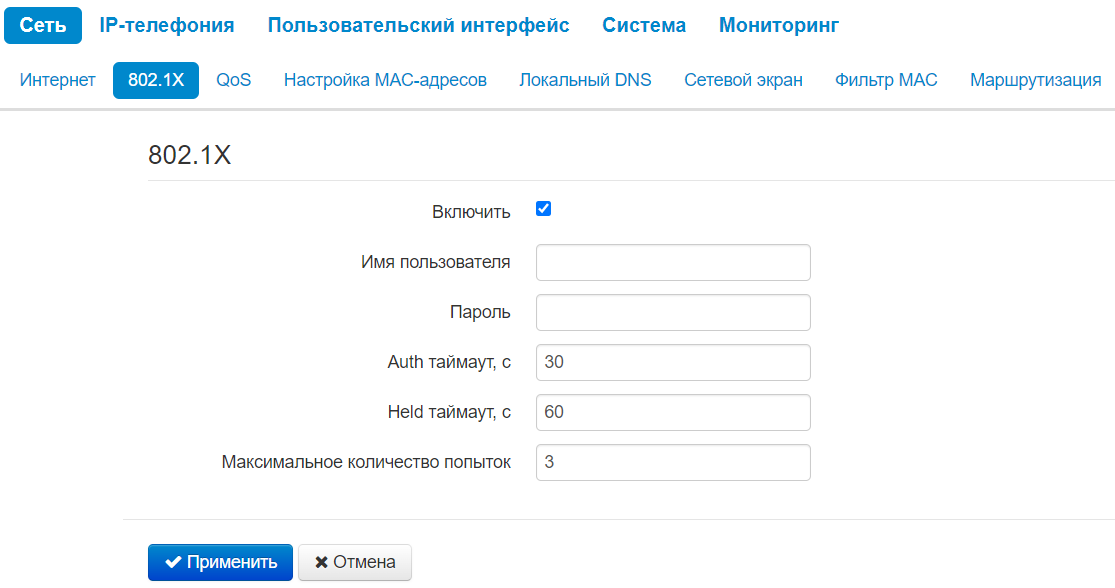The height and width of the screenshot is (588, 1115).
Task: Click the cross icon on Отмена button
Action: (x=321, y=562)
